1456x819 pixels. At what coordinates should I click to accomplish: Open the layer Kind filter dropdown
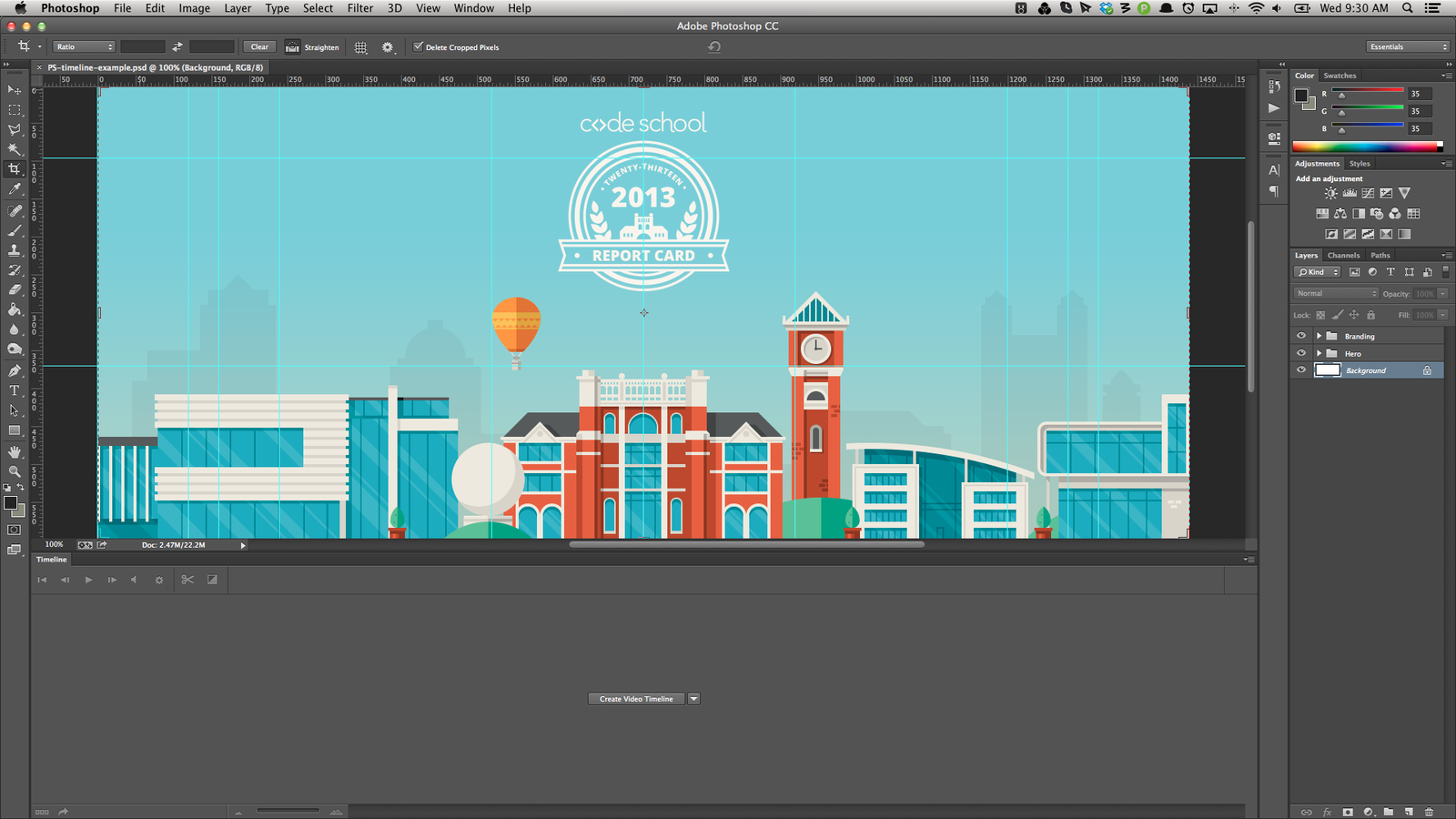pos(1319,272)
